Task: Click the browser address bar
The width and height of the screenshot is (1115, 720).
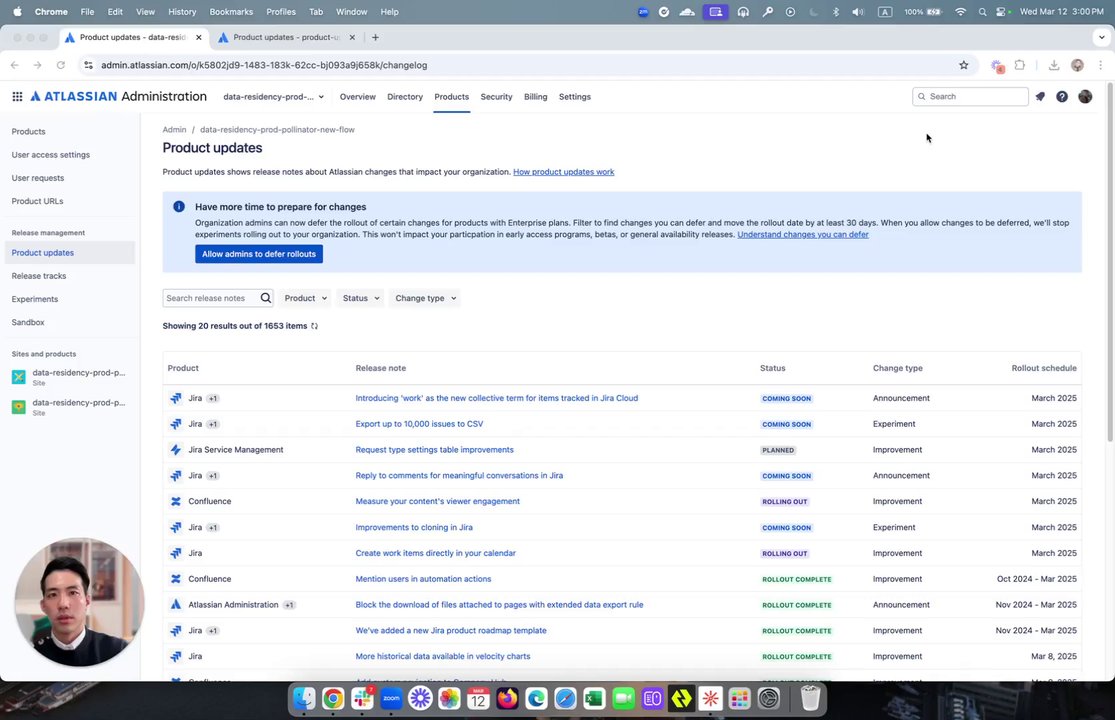Action: 526,65
